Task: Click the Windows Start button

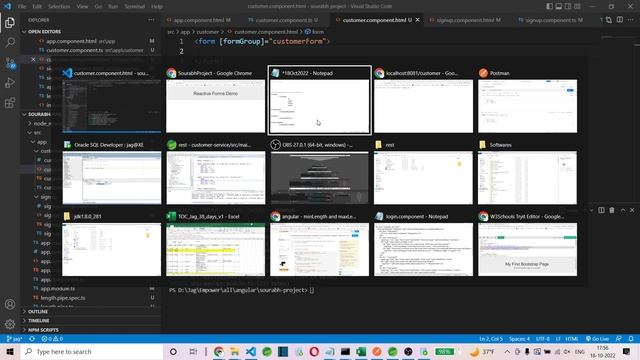Action: click(10, 351)
